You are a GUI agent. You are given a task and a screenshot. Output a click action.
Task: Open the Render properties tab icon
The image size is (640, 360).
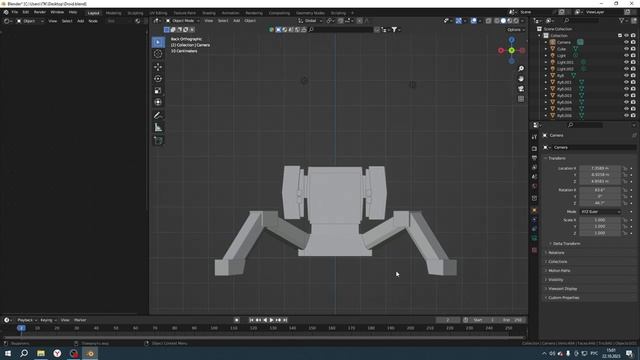pos(534,149)
